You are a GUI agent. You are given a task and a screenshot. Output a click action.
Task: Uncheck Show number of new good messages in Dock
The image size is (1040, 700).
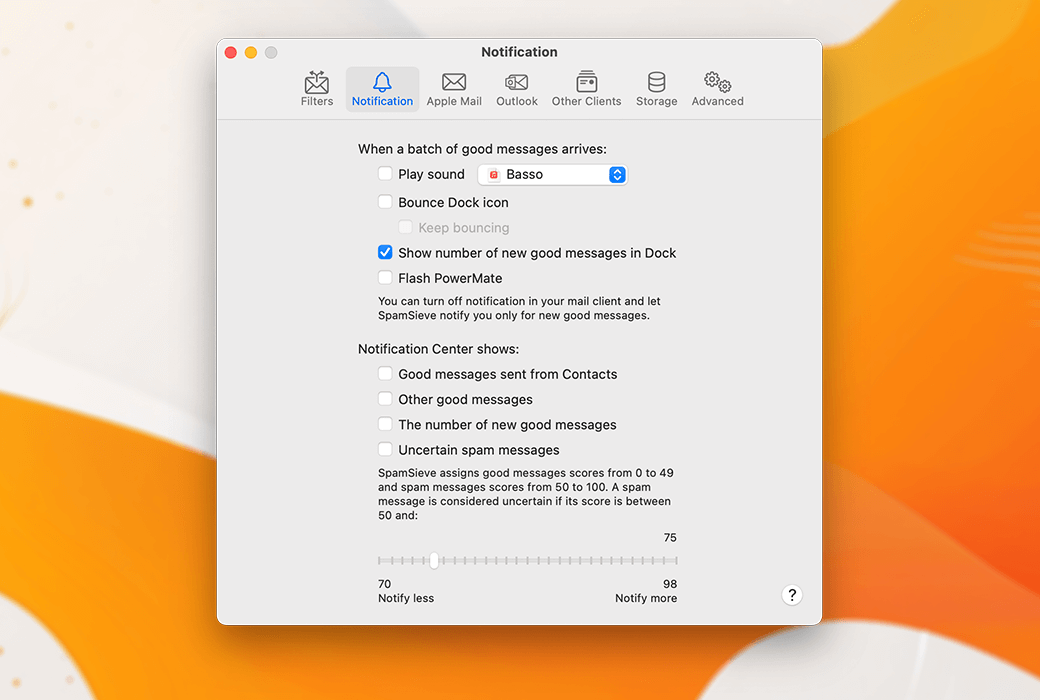pos(385,252)
